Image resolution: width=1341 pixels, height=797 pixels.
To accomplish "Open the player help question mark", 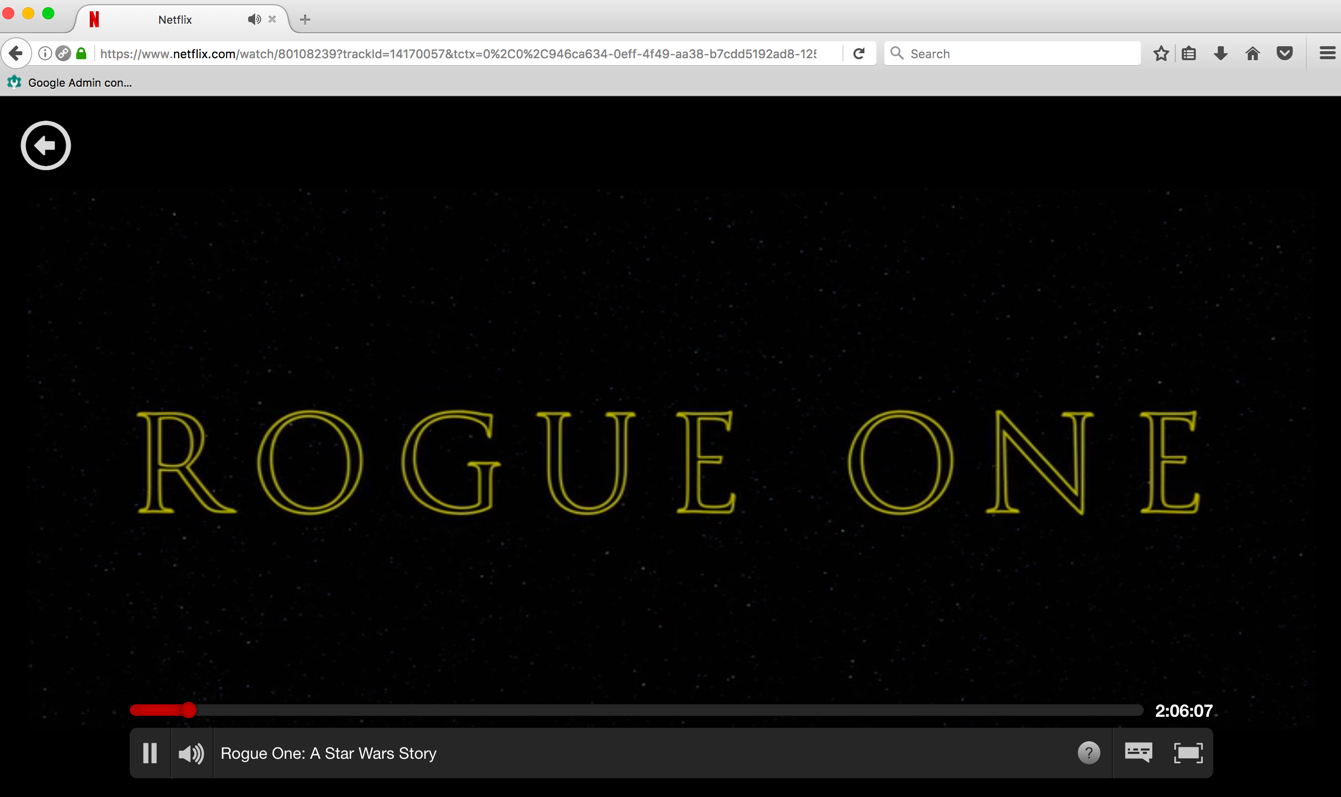I will click(x=1089, y=753).
